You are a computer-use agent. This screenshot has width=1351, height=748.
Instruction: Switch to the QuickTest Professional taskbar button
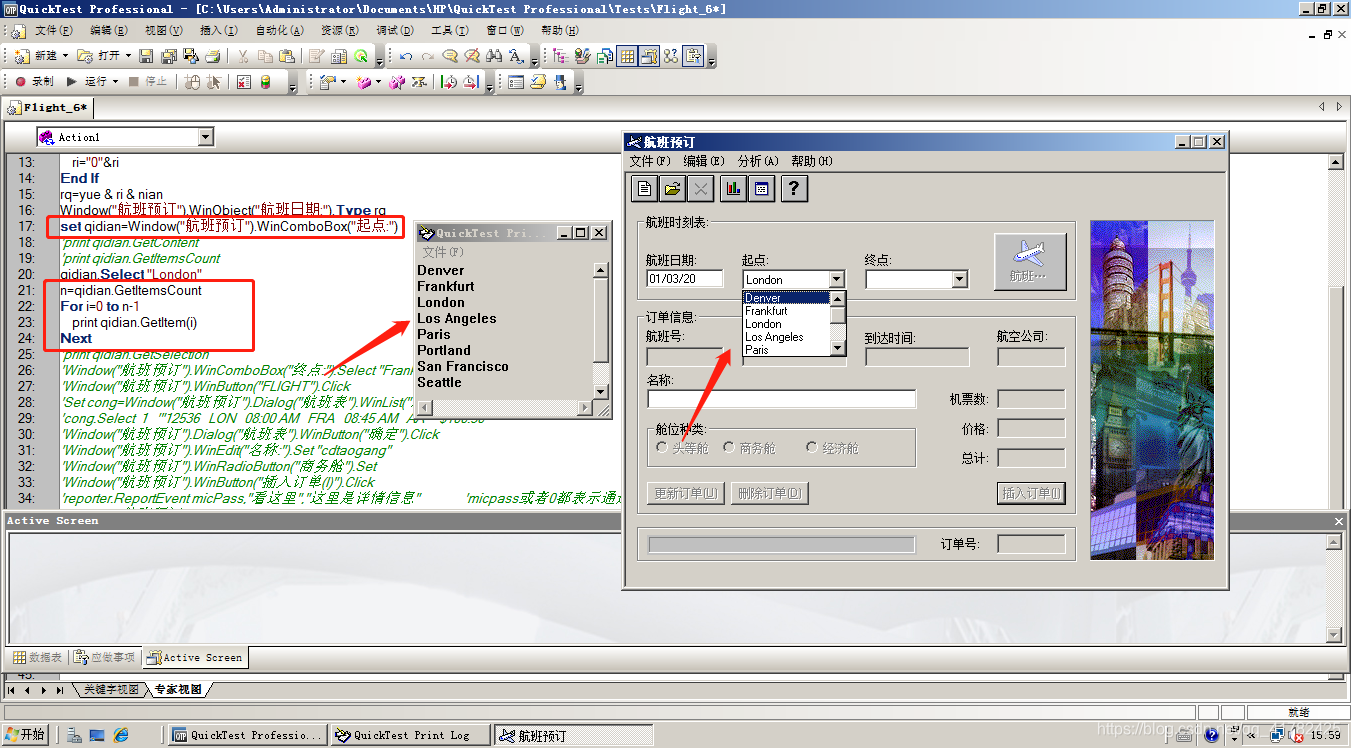pyautogui.click(x=250, y=735)
